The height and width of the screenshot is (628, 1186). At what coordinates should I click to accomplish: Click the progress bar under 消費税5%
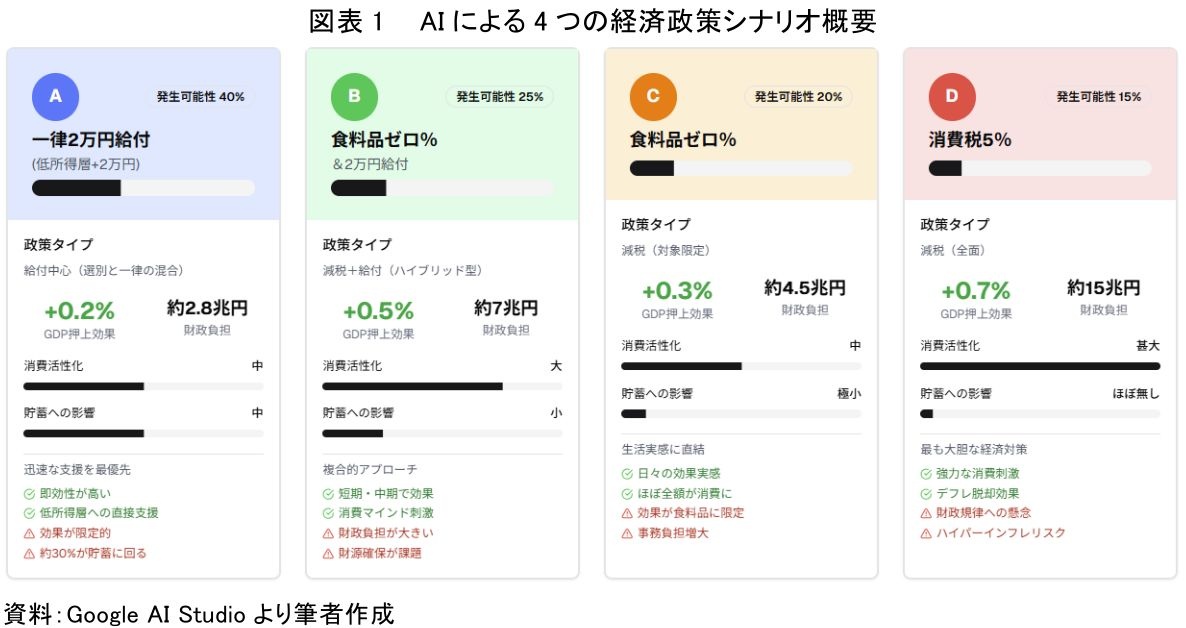(1040, 168)
